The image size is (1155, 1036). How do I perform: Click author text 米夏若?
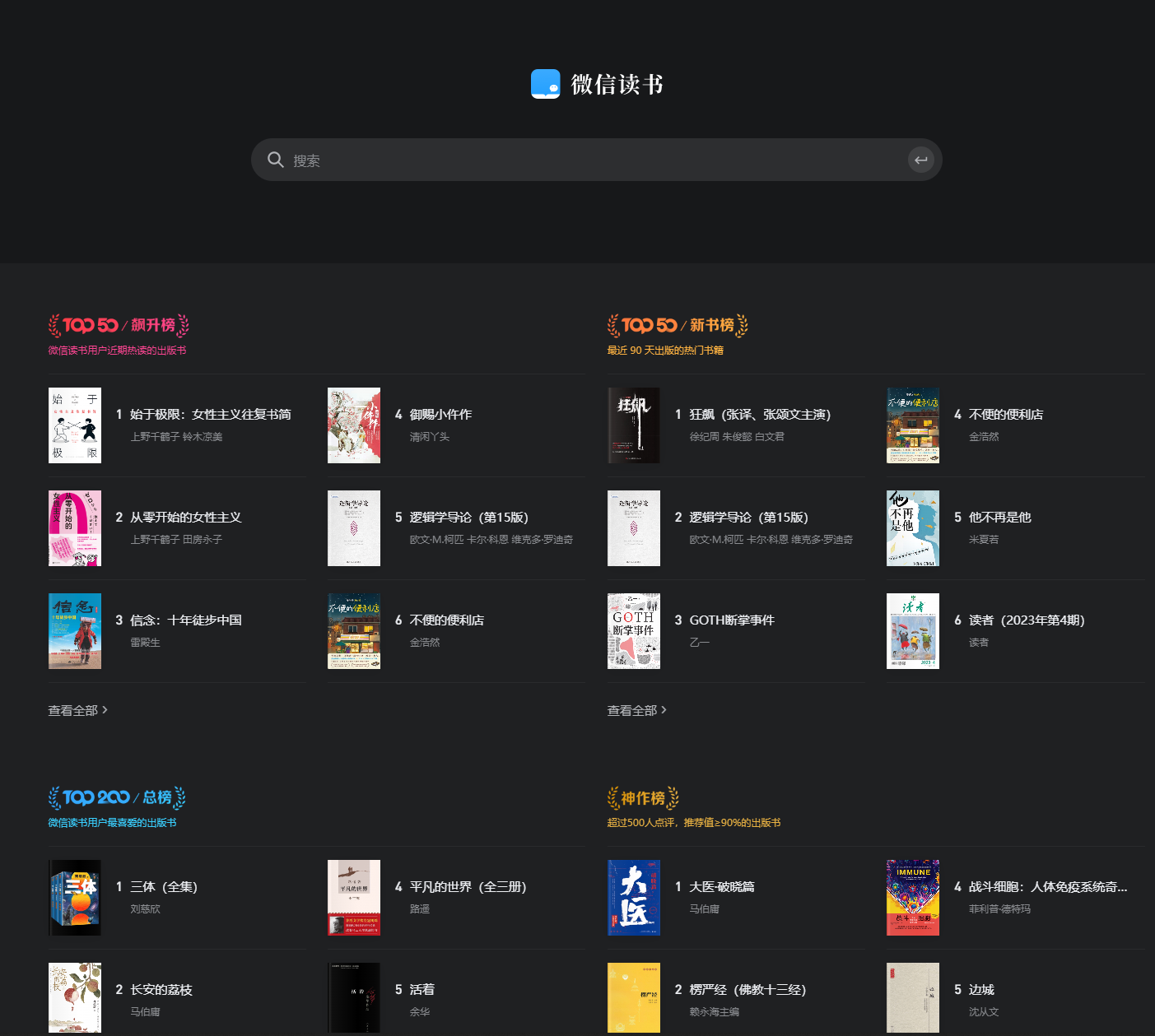tap(984, 540)
